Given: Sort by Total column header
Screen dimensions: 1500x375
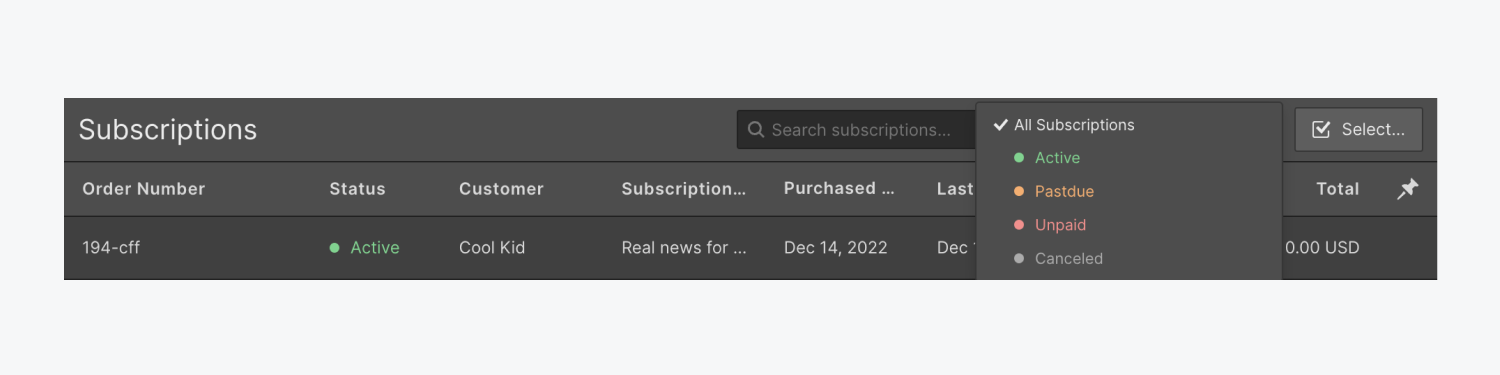Looking at the screenshot, I should click(x=1337, y=189).
